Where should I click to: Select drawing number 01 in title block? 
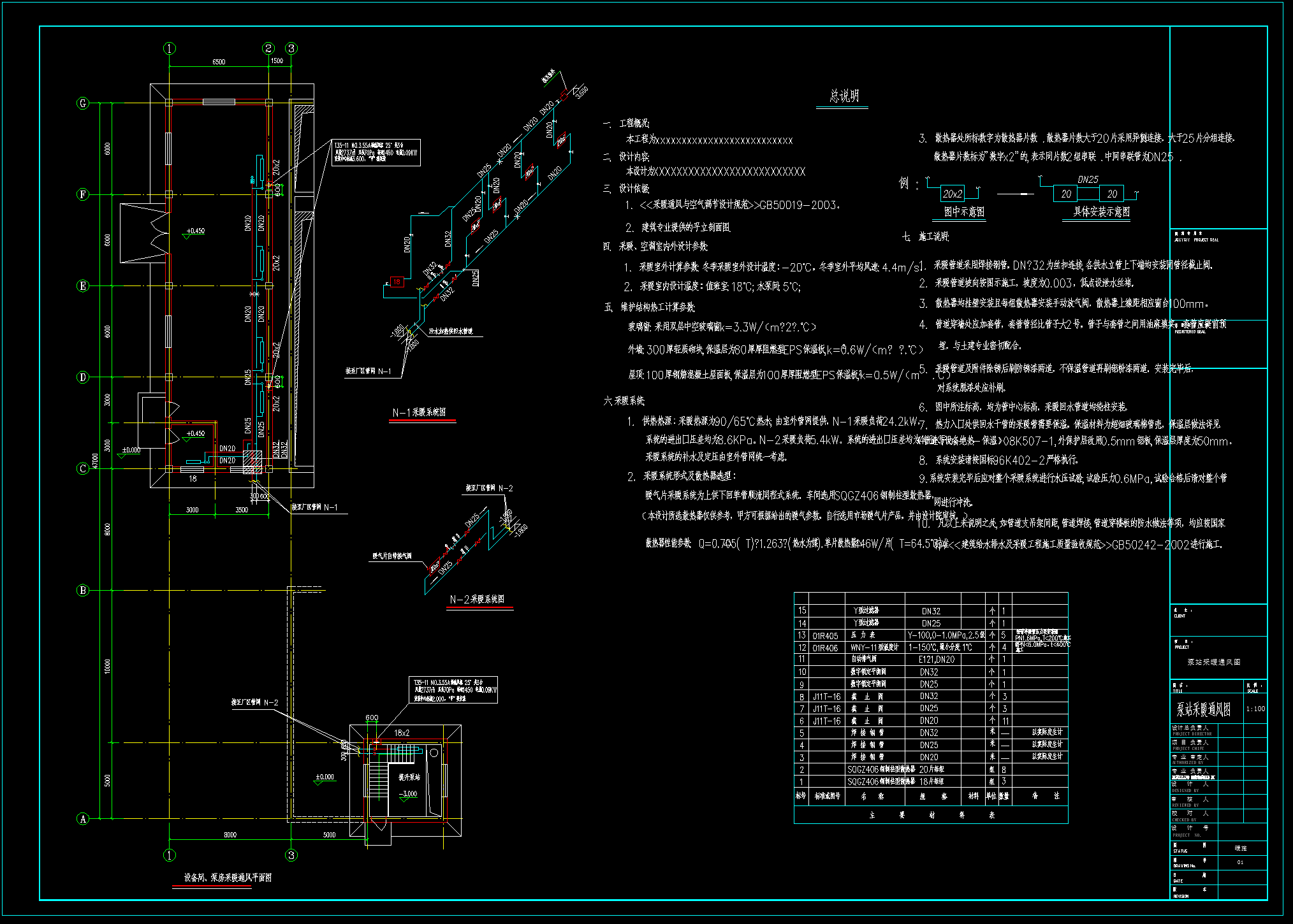(x=1240, y=862)
